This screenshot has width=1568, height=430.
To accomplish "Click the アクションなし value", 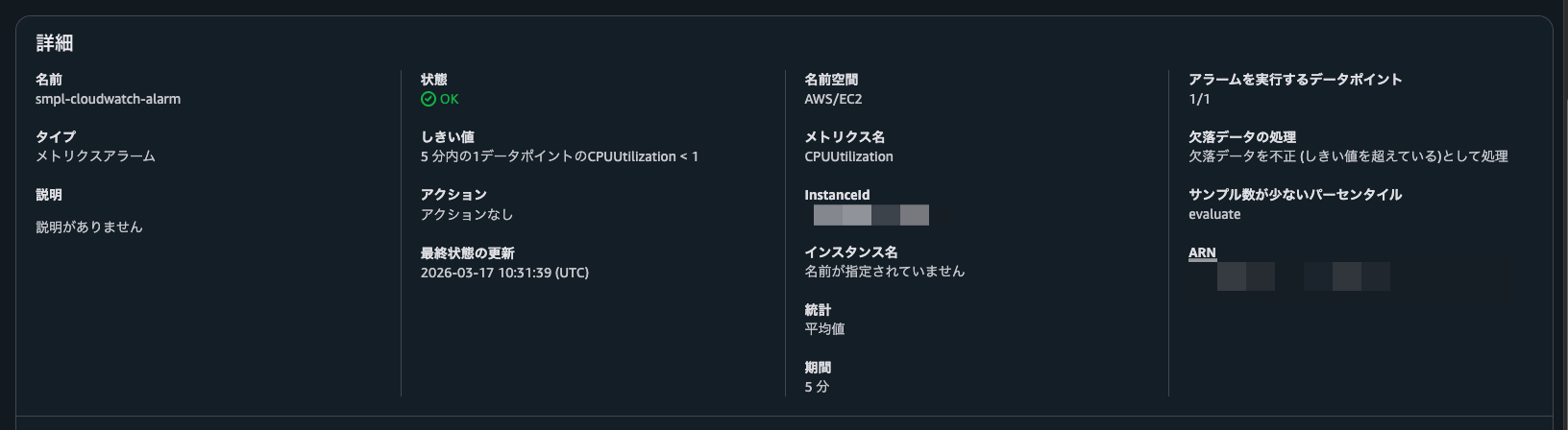I will click(467, 214).
